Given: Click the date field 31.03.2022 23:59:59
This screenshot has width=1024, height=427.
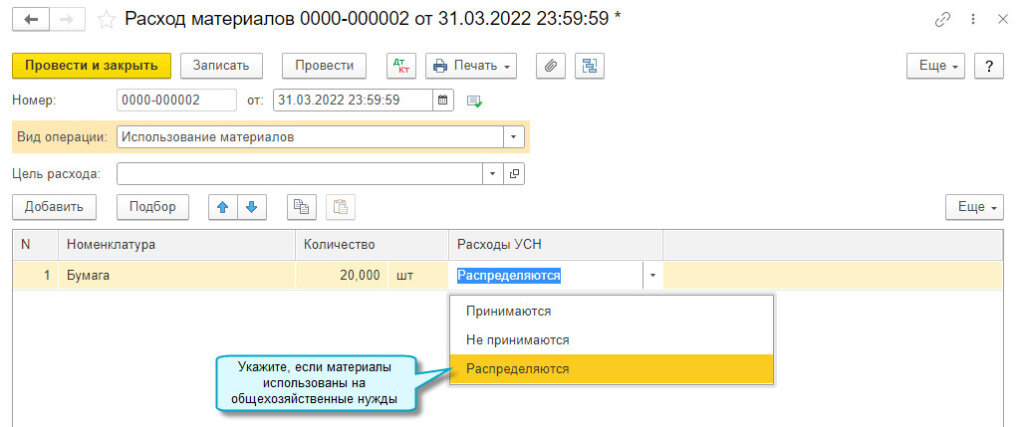Looking at the screenshot, I should pos(353,101).
